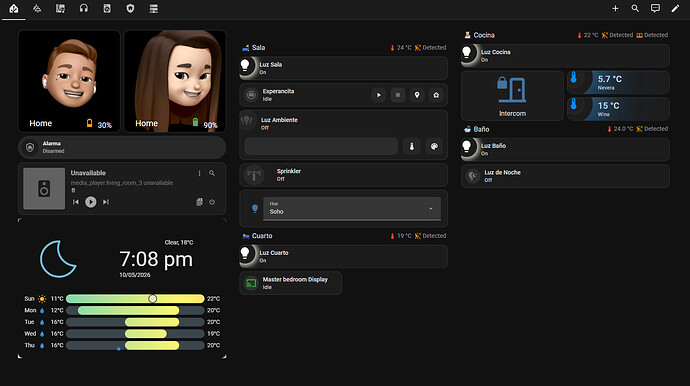Select Monday forecast temperature bar
Screen dimensions: 690x386
point(135,310)
